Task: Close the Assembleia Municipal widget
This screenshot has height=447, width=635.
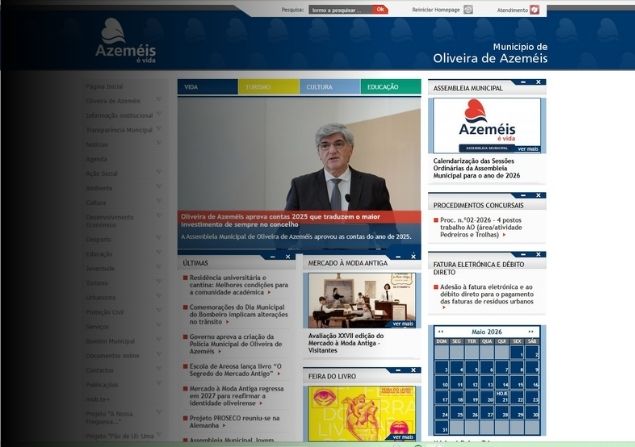Action: 538,82
